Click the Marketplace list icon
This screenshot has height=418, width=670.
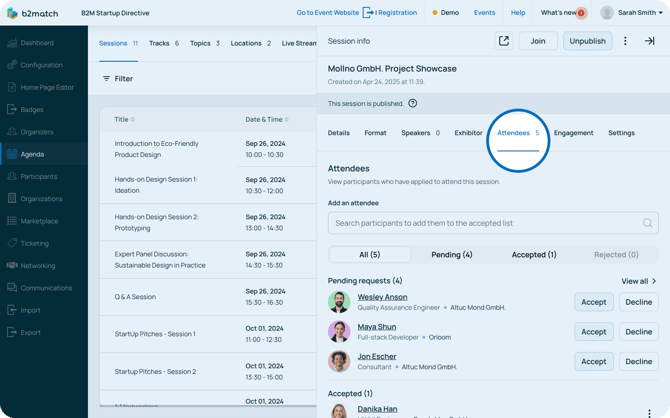click(12, 221)
